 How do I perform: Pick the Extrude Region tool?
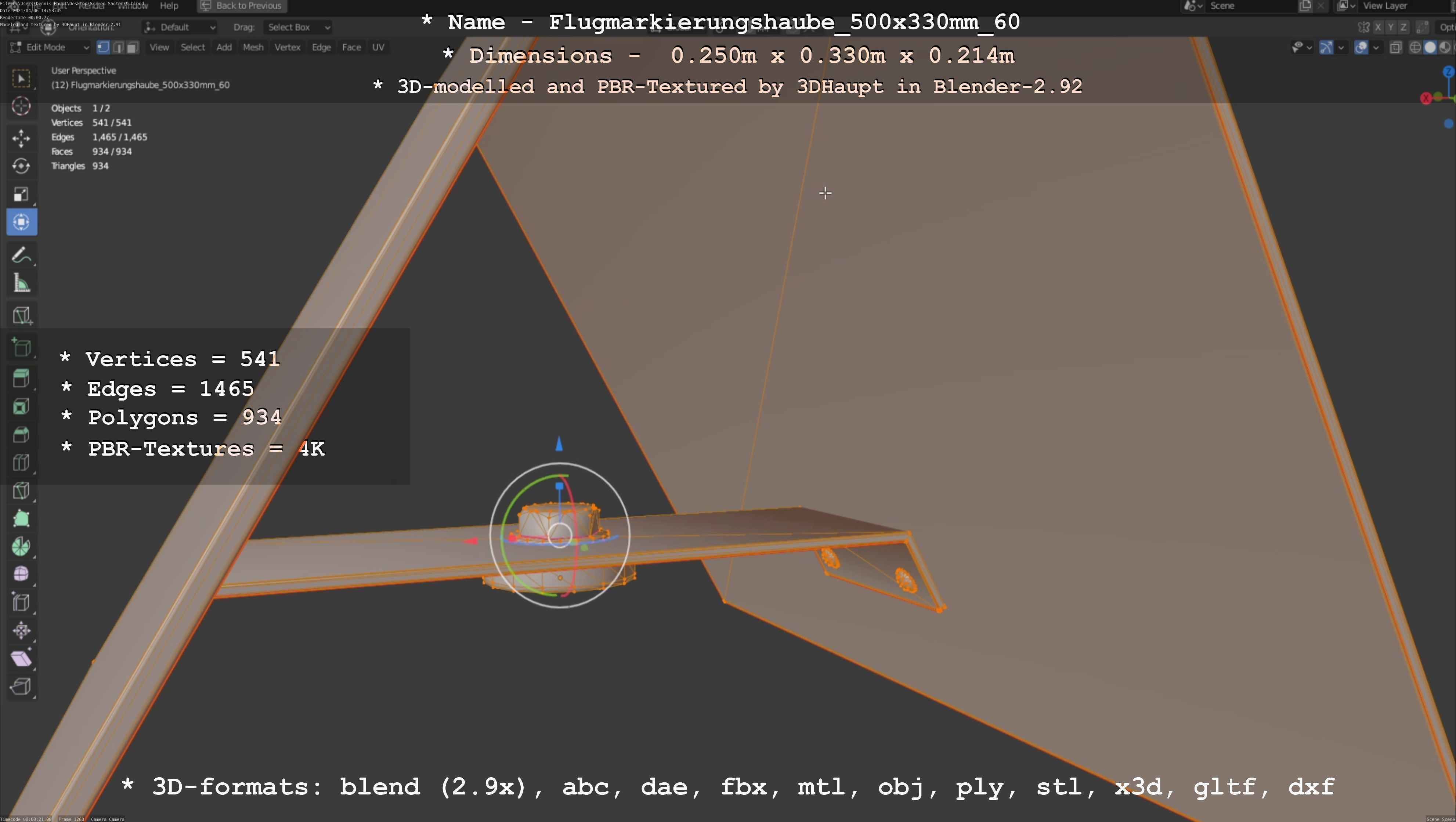tap(21, 379)
